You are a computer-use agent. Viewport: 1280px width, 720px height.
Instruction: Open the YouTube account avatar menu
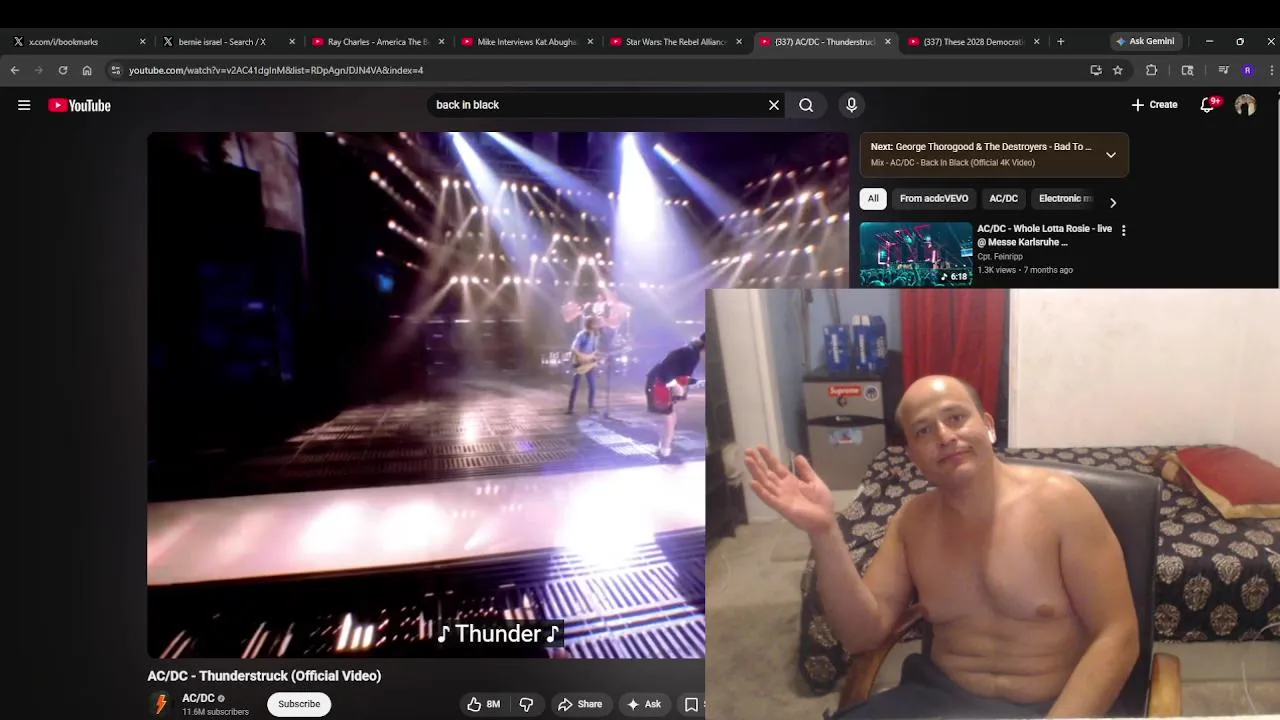click(1245, 105)
